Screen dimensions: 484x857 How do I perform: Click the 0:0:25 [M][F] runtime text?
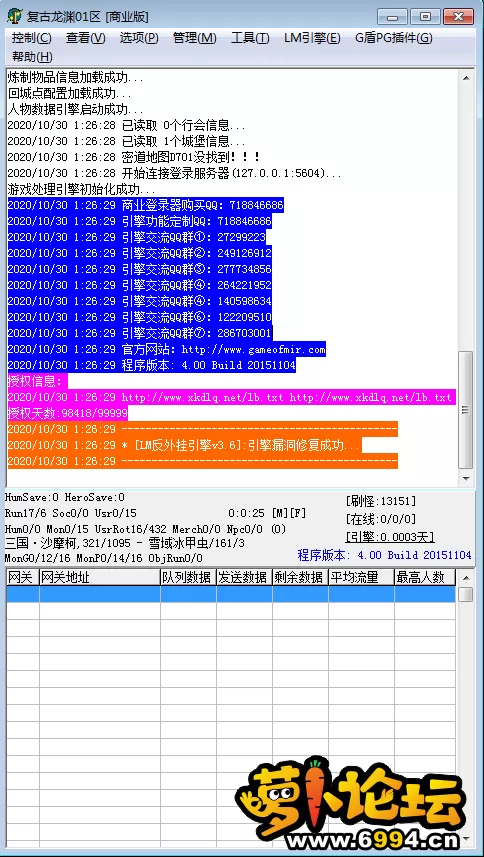(267, 513)
